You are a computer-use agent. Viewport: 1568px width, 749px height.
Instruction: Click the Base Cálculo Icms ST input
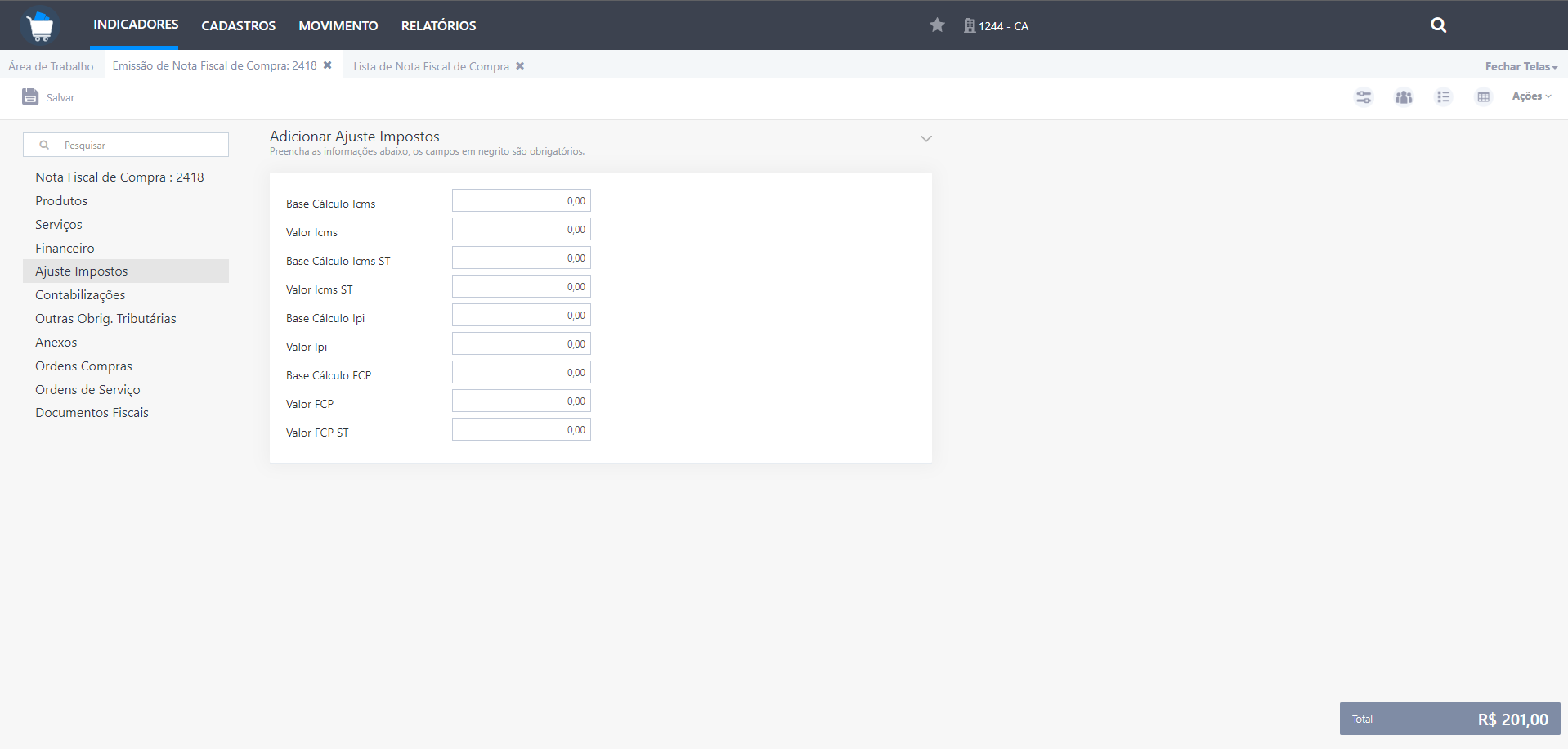pos(522,258)
